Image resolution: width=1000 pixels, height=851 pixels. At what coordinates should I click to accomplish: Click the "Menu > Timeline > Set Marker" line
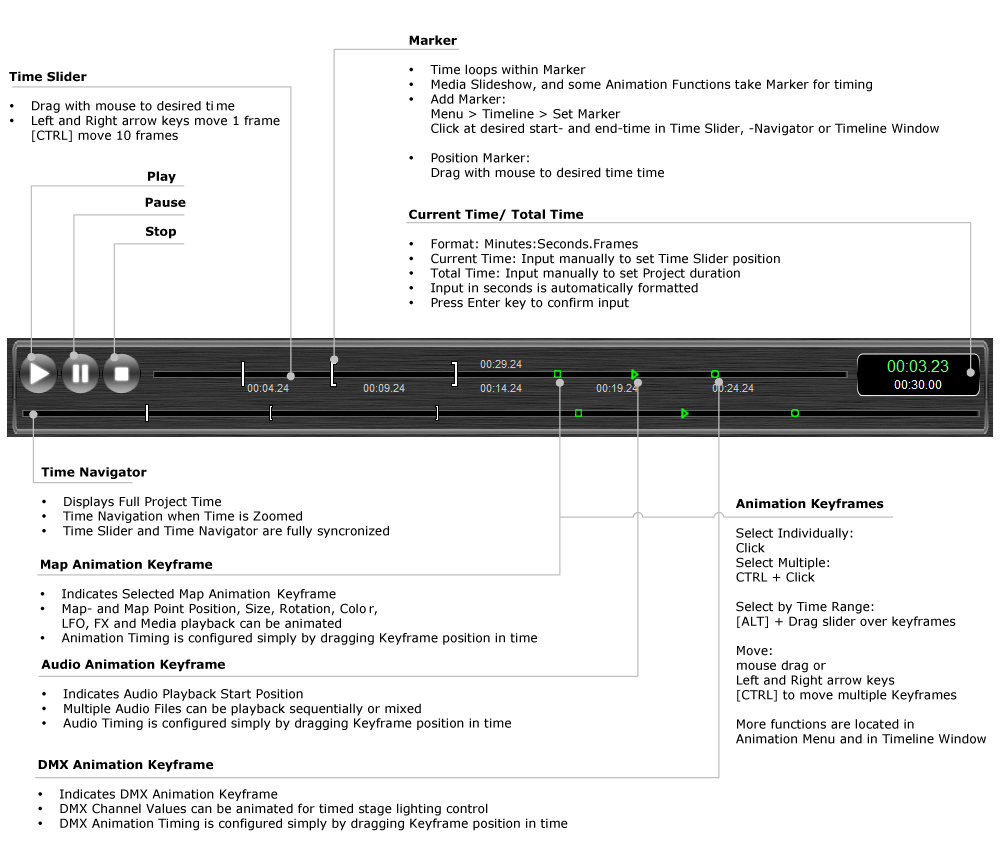pyautogui.click(x=525, y=114)
